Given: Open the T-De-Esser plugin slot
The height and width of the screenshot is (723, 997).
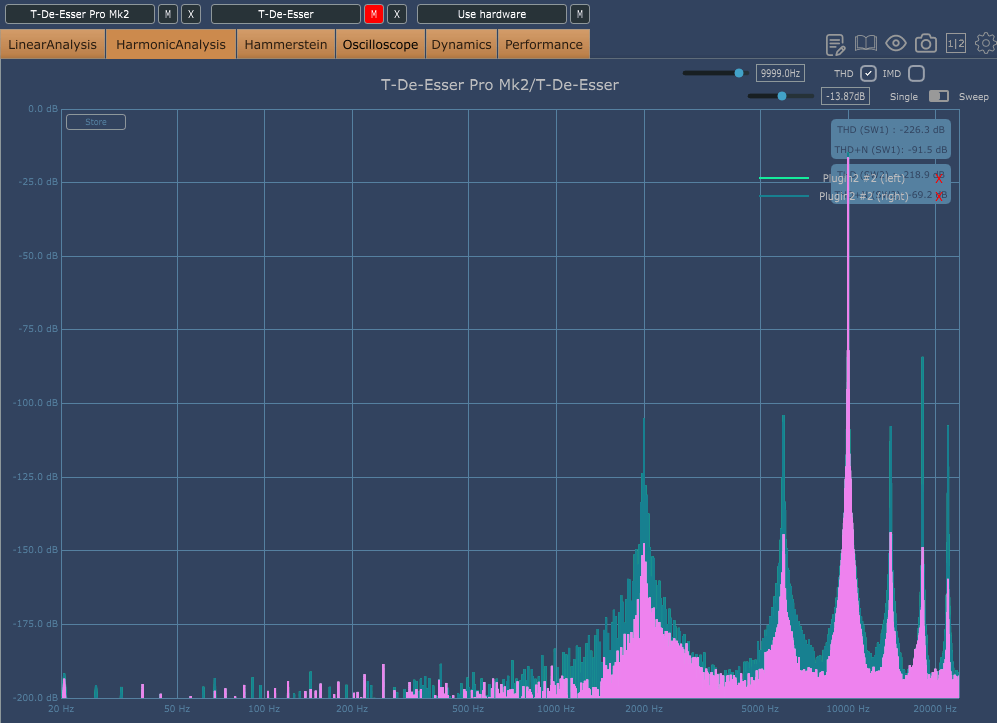Looking at the screenshot, I should click(x=285, y=14).
